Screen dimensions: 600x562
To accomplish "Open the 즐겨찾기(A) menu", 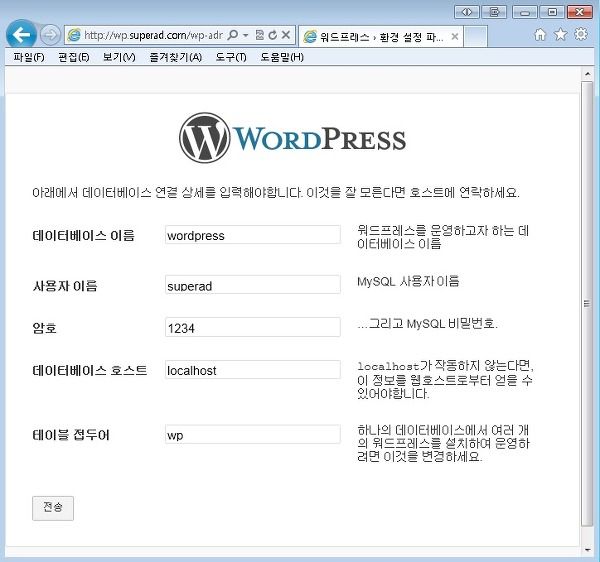I will 176,57.
